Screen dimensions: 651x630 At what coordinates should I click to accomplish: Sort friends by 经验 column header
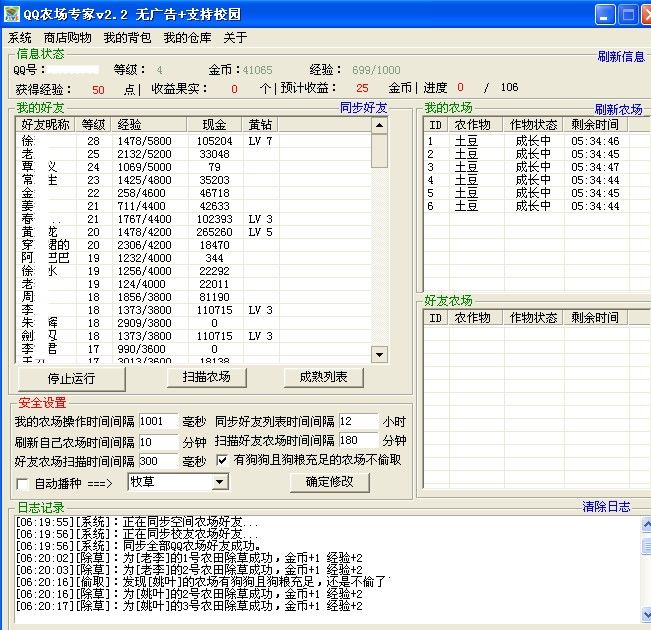pos(149,125)
